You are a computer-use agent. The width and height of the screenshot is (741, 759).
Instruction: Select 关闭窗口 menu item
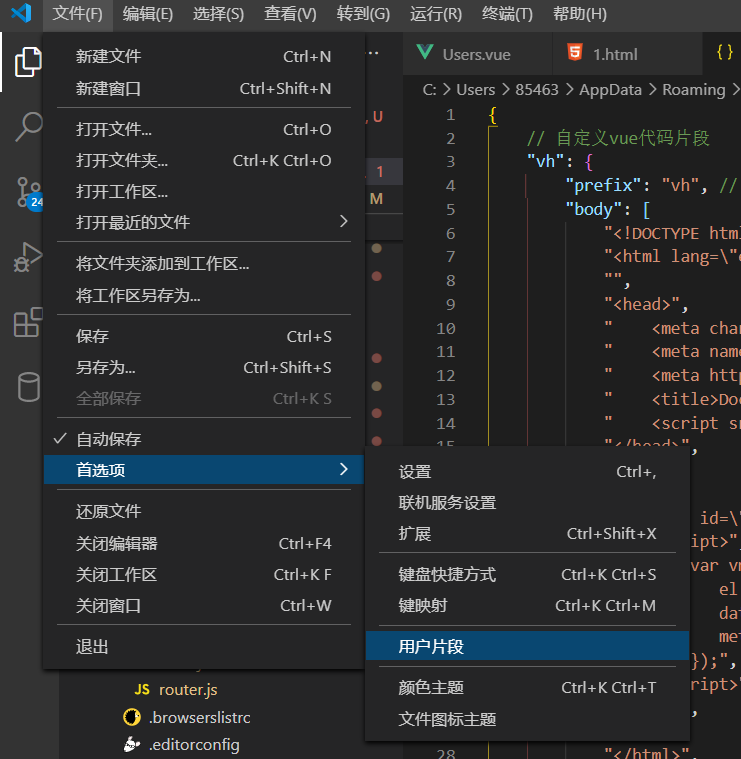203,606
